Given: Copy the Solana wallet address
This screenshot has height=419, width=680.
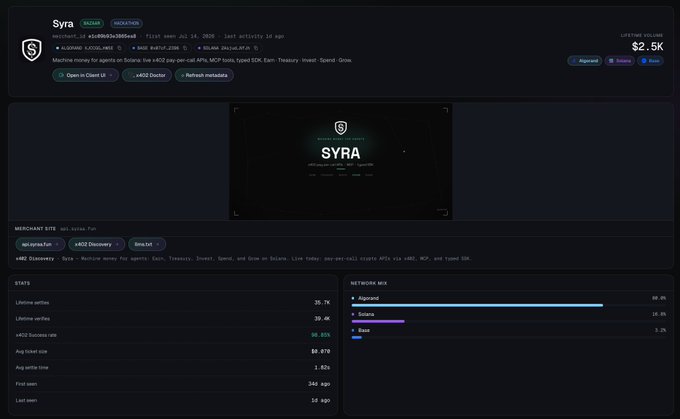Looking at the screenshot, I should coord(256,48).
